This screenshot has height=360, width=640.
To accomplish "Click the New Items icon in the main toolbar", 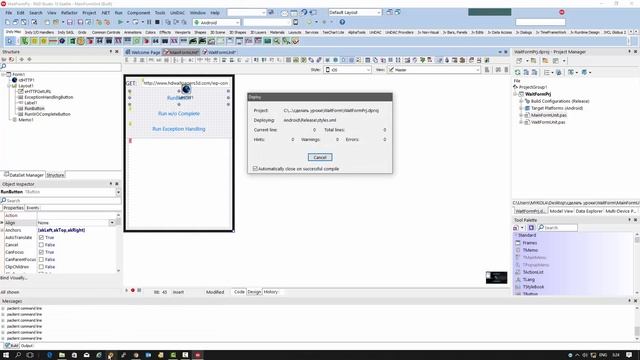I will (x=7, y=22).
